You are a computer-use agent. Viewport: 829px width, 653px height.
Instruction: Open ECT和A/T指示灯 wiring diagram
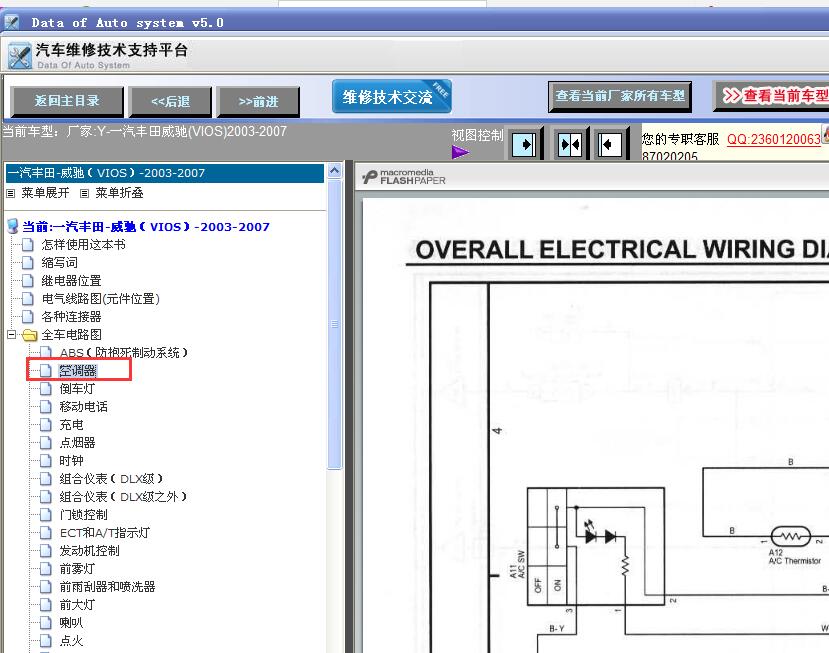(105, 532)
